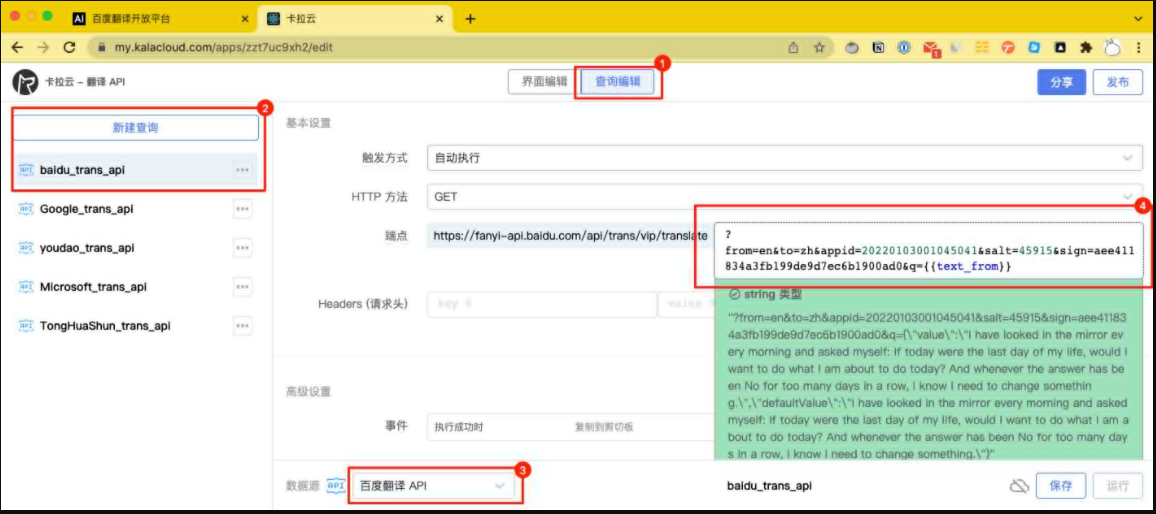The height and width of the screenshot is (514, 1156).
Task: Click the tomato-shaped extension icon
Action: pyautogui.click(x=851, y=47)
